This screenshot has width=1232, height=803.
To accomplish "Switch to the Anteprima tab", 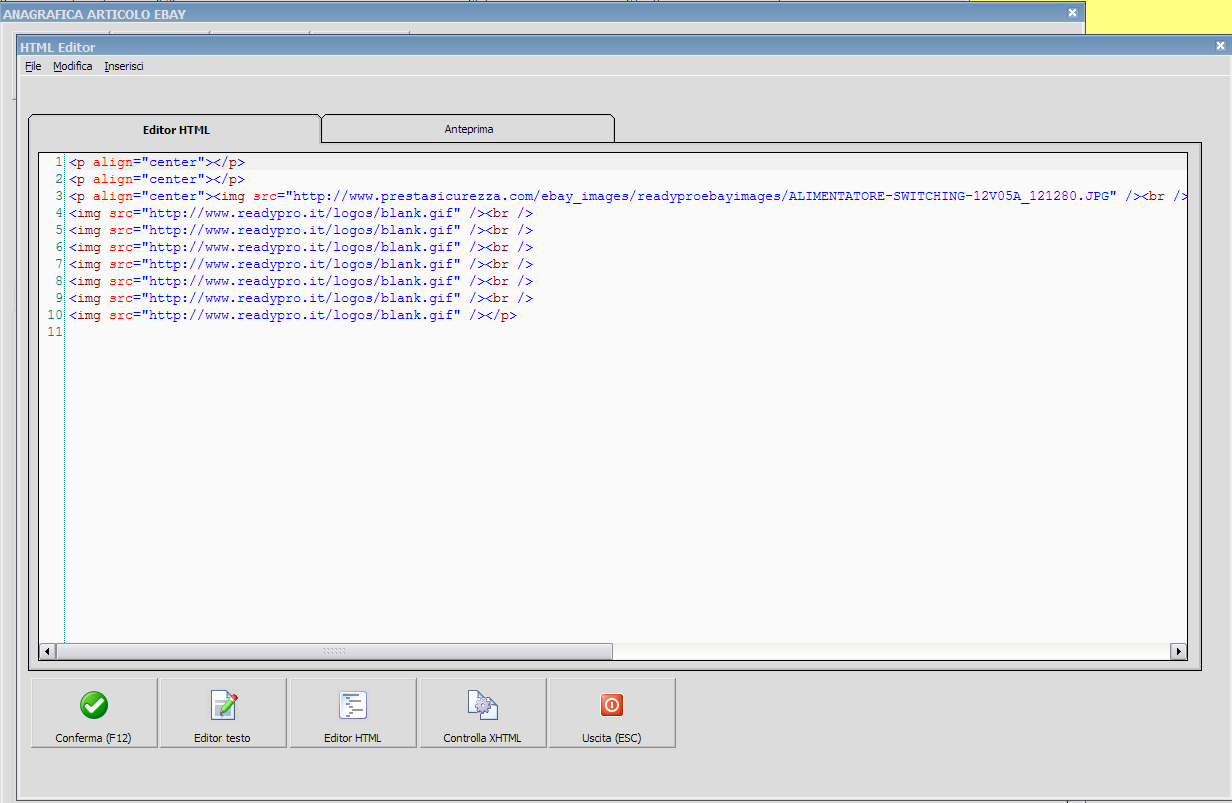I will click(468, 129).
